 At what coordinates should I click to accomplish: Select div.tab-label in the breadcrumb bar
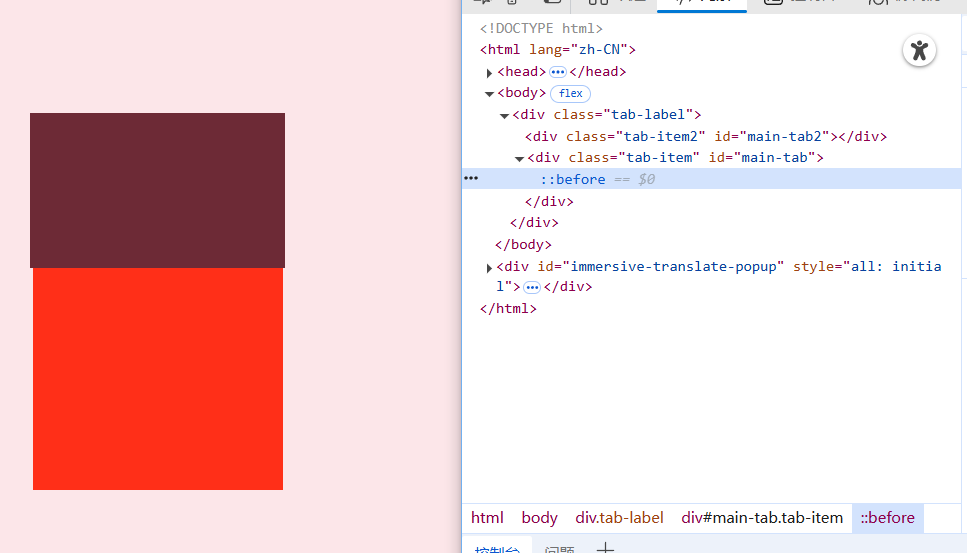[x=619, y=518]
